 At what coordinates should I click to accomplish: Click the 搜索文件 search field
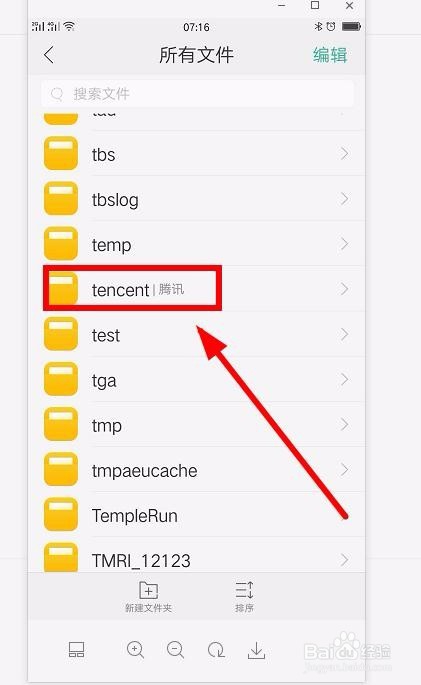click(x=197, y=93)
